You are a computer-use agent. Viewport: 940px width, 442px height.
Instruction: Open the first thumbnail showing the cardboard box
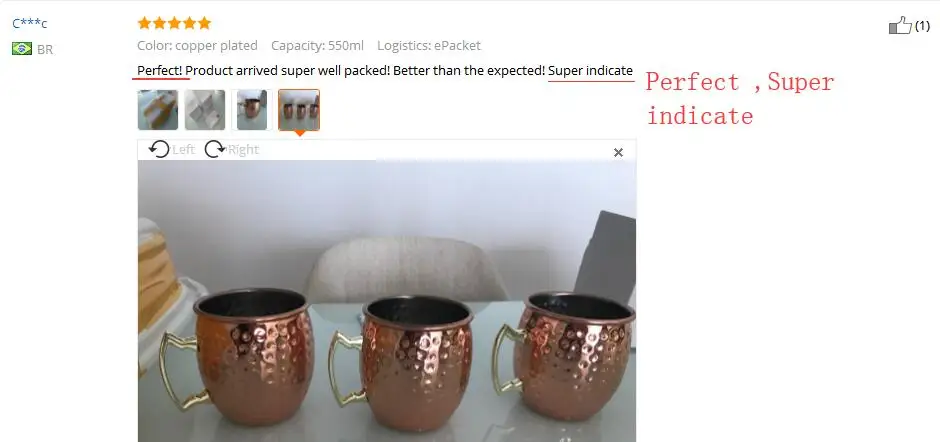pos(158,110)
